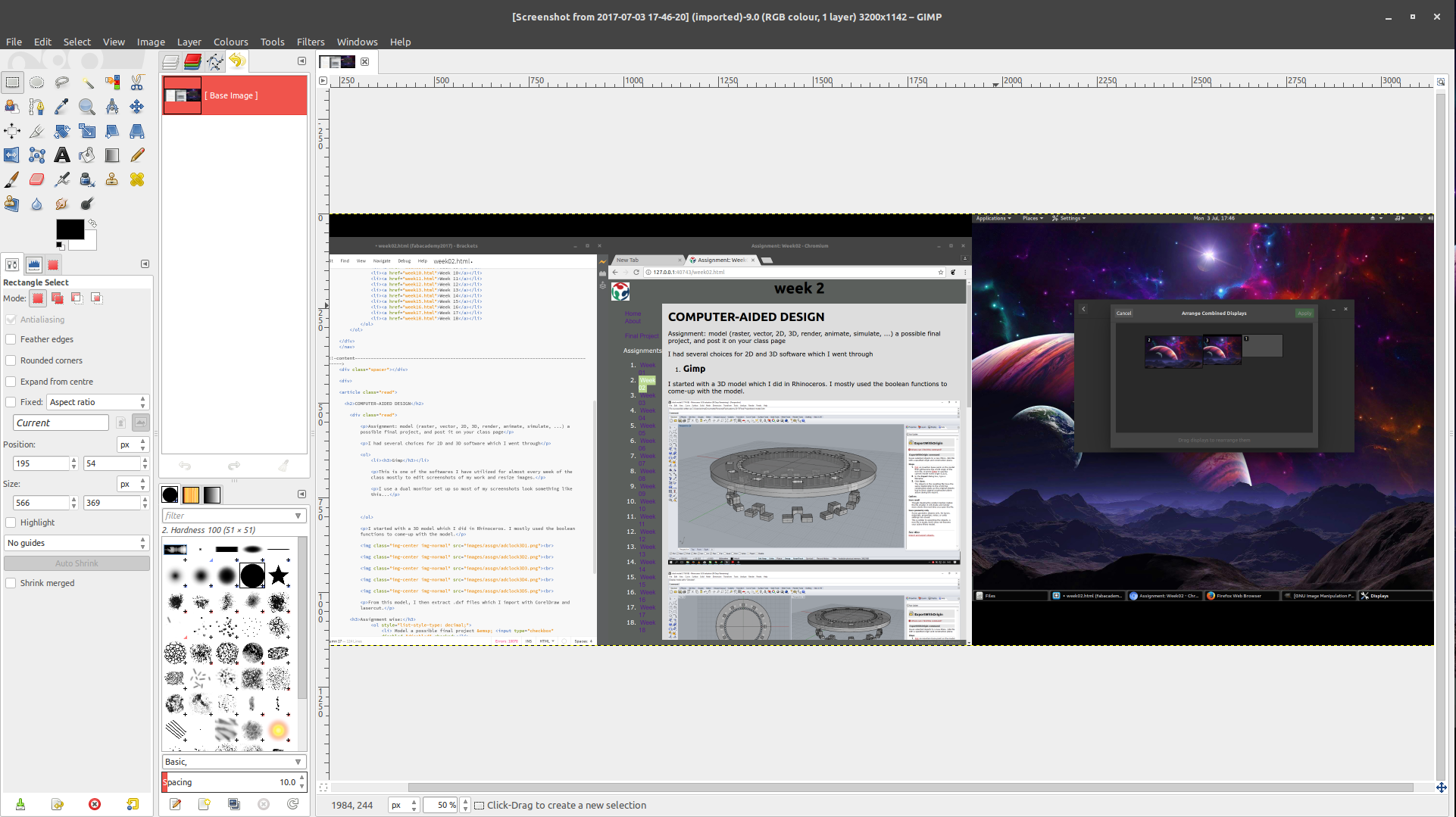Click the save tool preset icon

point(20,804)
